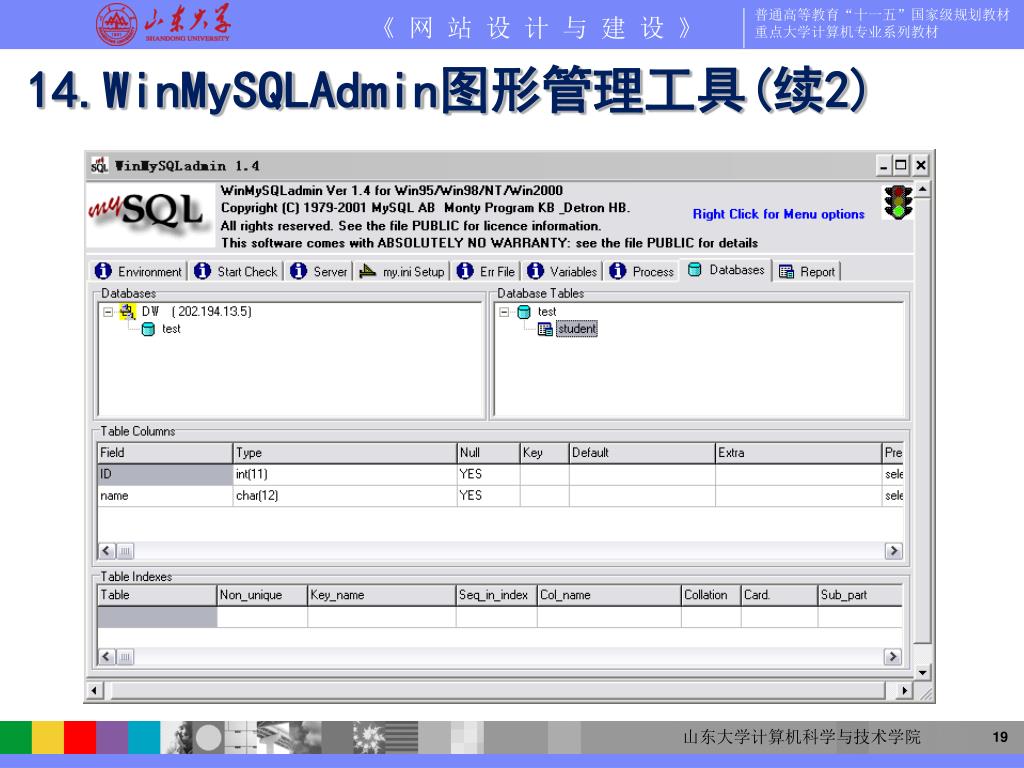Image resolution: width=1024 pixels, height=768 pixels.
Task: Click the Environment tab info icon
Action: tap(103, 270)
